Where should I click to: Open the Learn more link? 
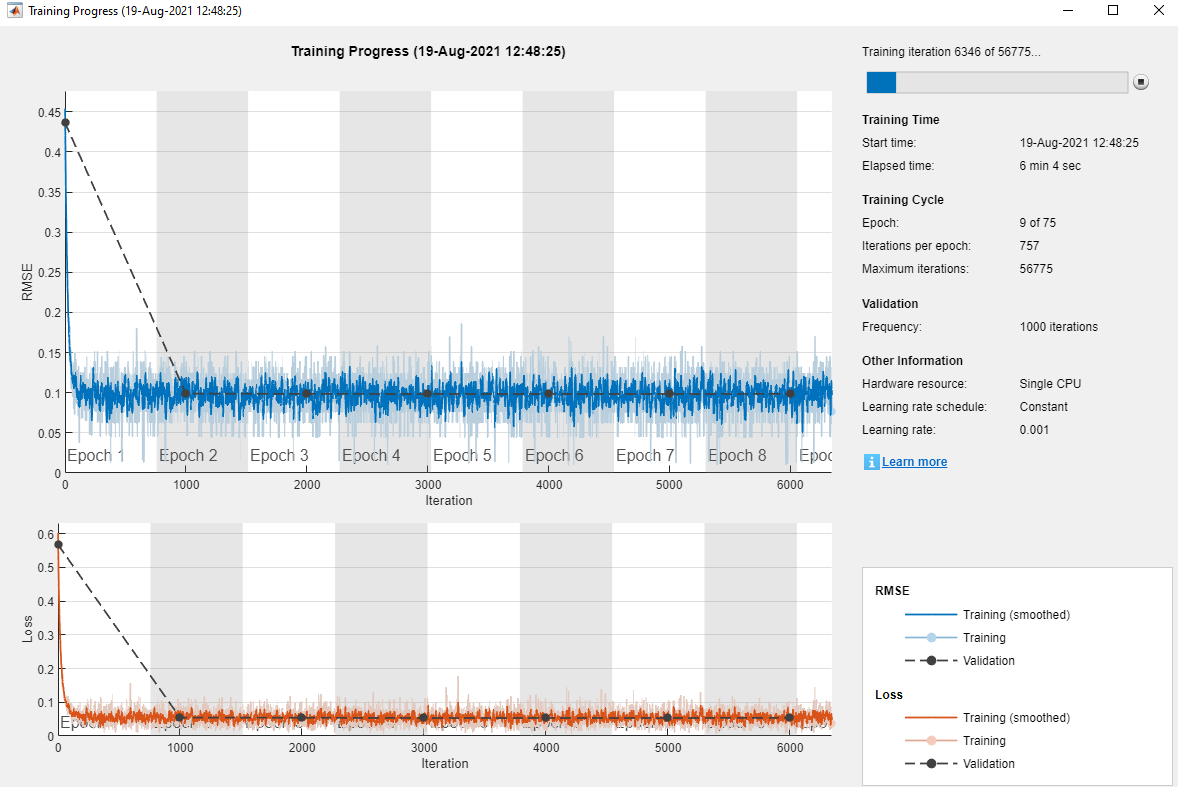tap(914, 462)
